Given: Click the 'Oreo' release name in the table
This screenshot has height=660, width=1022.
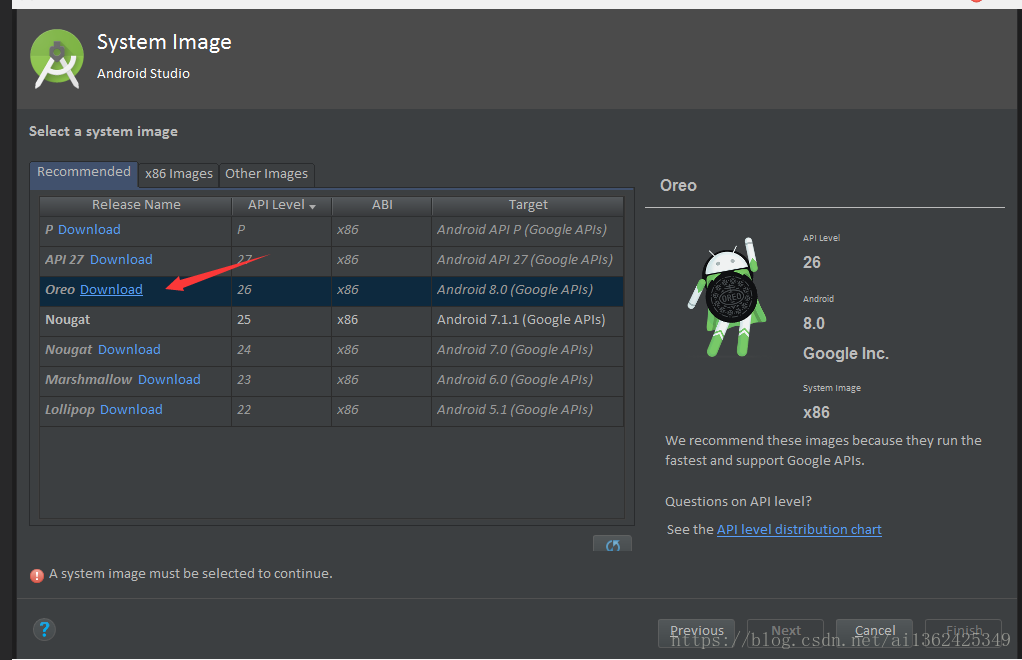Looking at the screenshot, I should (x=60, y=289).
